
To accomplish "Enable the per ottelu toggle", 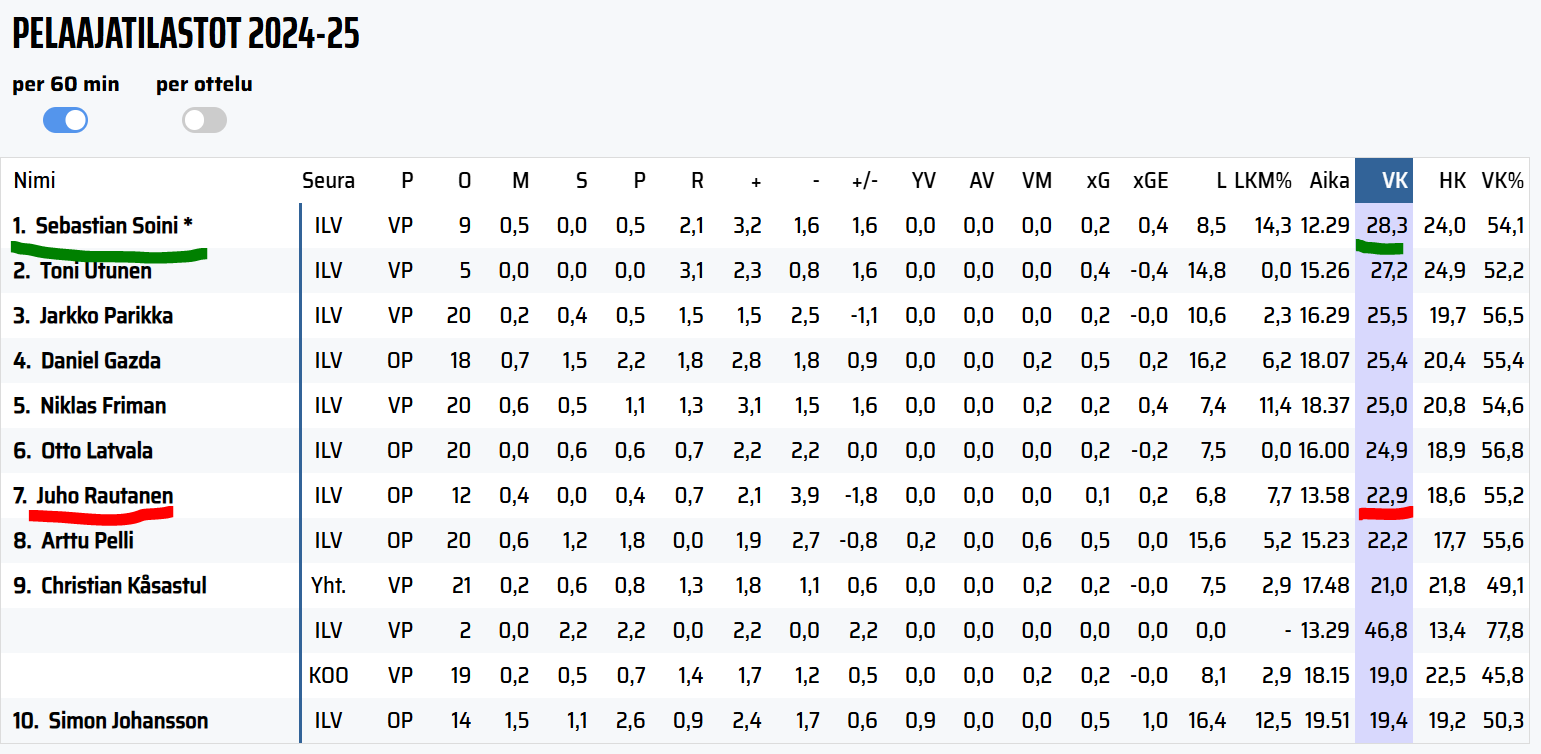I will (204, 121).
